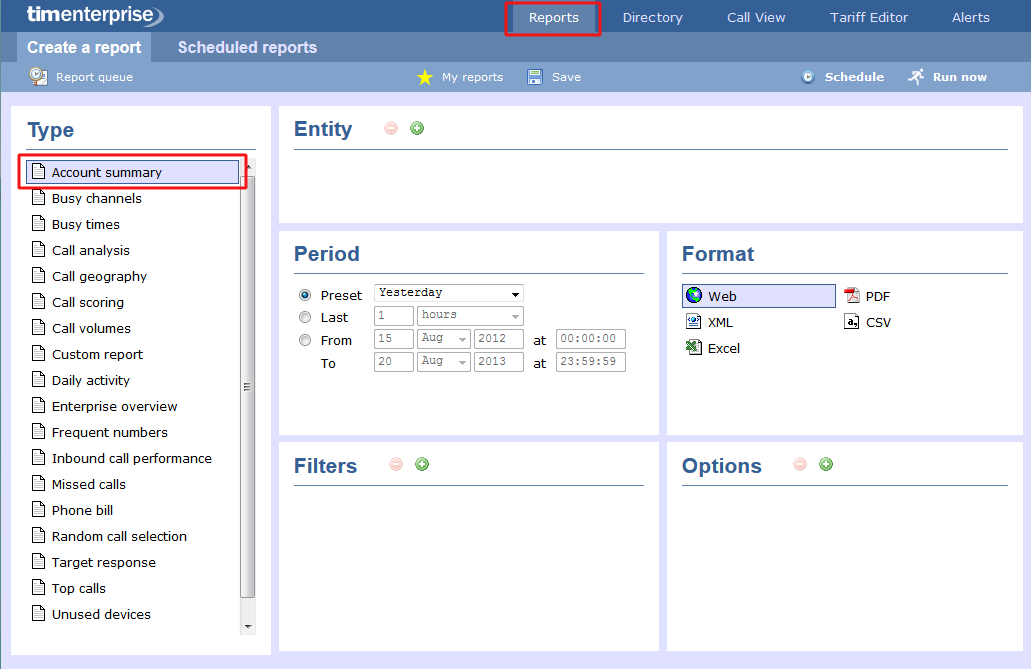Open the Report queue icon
Viewport: 1031px width, 669px height.
pyautogui.click(x=38, y=77)
